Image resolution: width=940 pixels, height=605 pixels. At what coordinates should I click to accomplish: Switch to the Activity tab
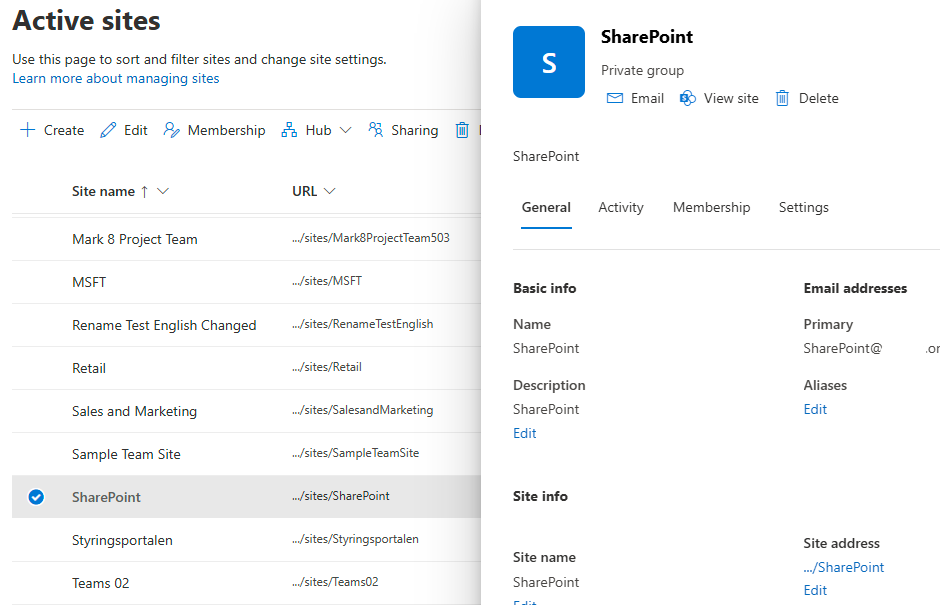tap(621, 207)
